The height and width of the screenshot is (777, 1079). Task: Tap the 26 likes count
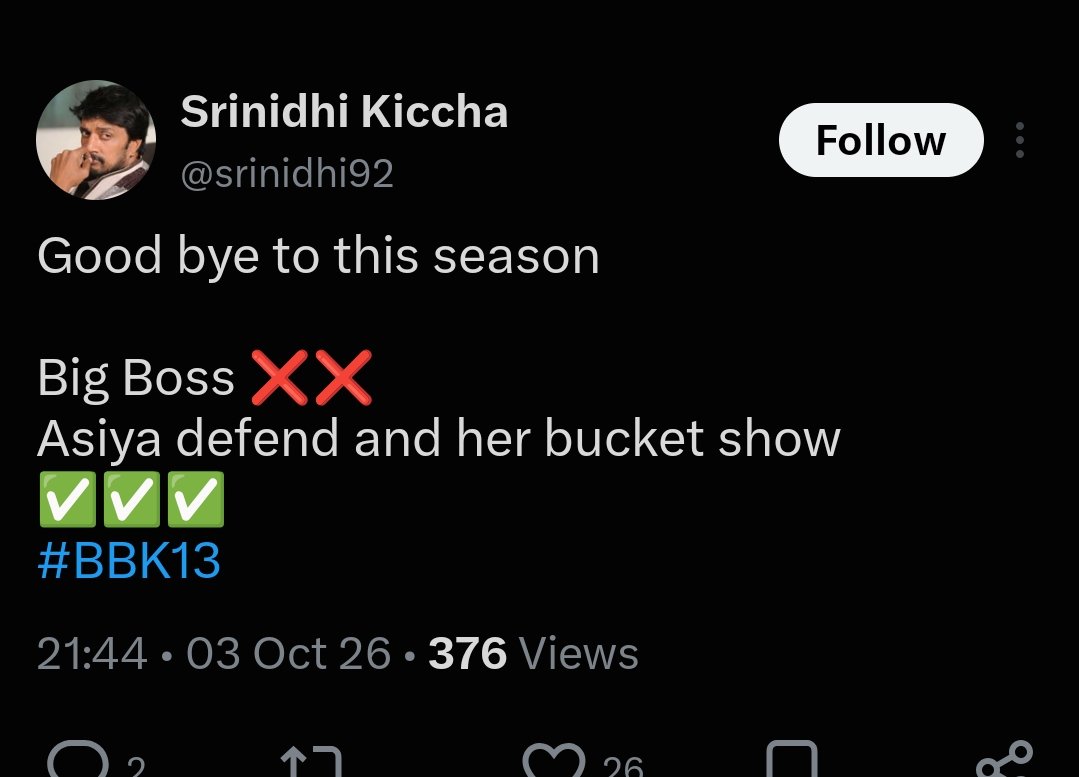(623, 765)
